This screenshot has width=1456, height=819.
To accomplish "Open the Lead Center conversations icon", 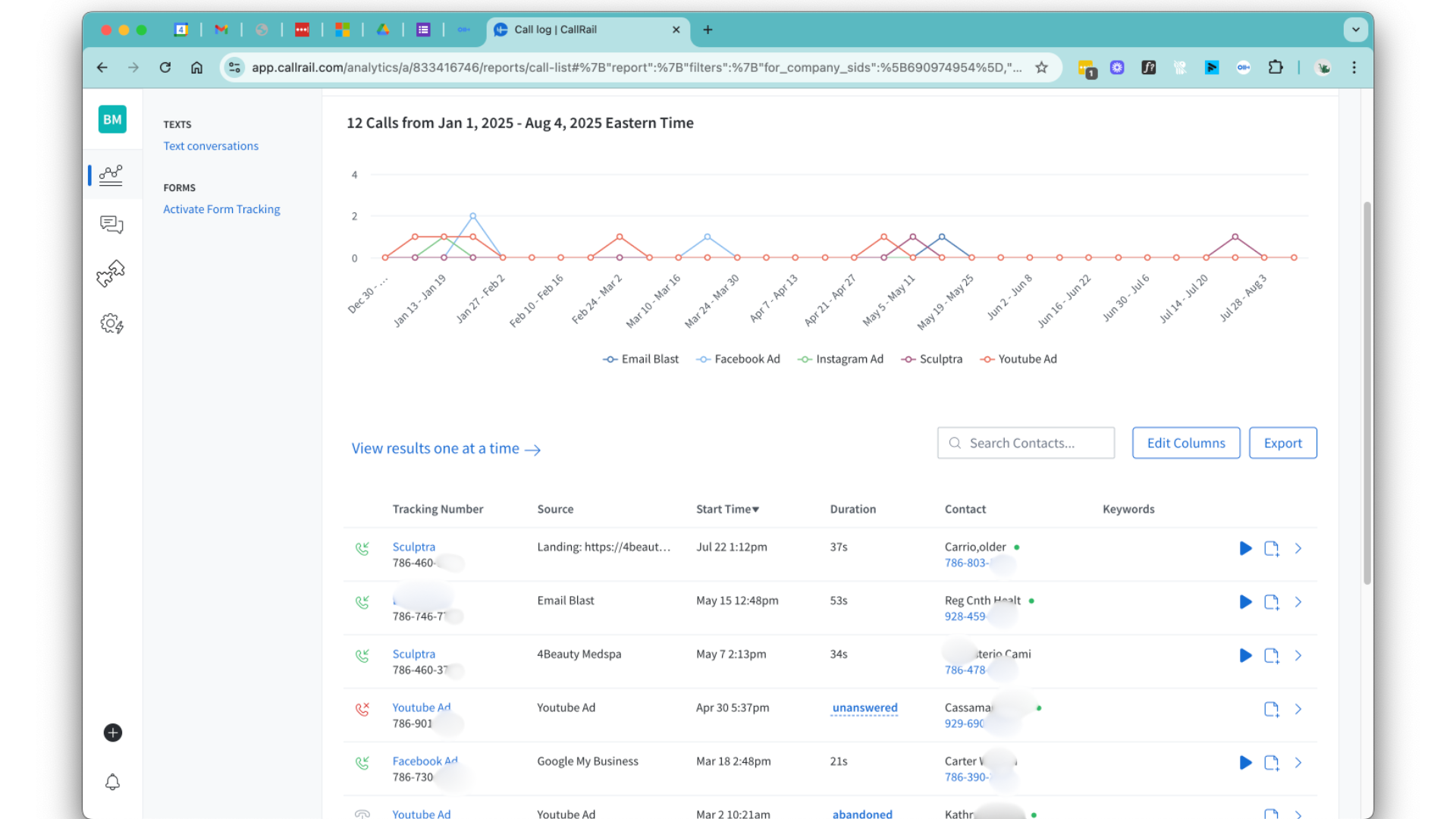I will 111,224.
